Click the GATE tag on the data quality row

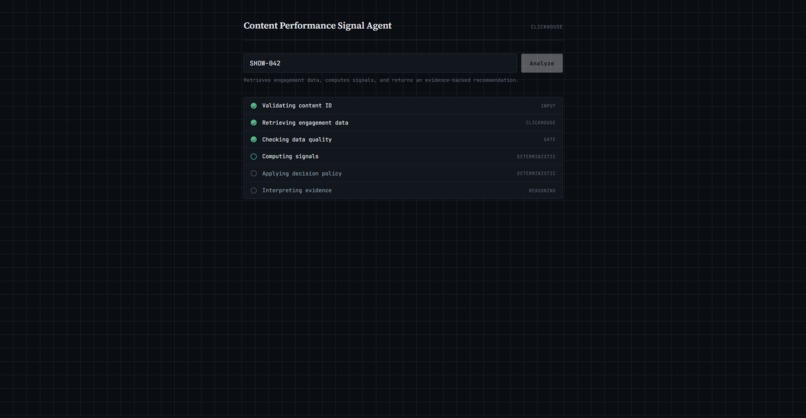coord(549,139)
